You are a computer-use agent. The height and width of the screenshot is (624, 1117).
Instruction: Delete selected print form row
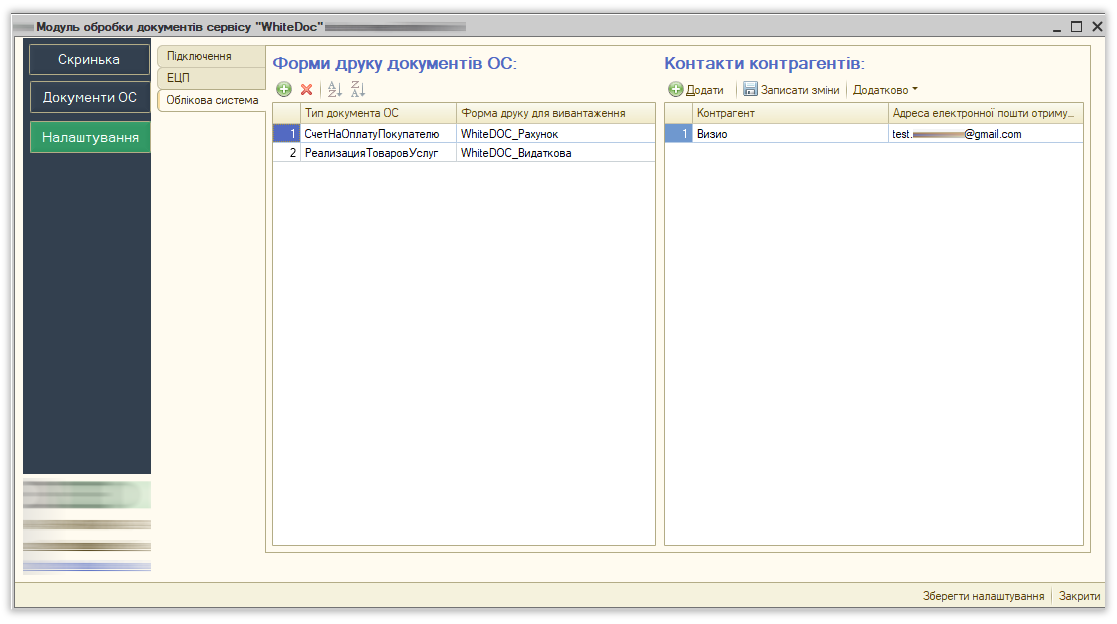(306, 89)
